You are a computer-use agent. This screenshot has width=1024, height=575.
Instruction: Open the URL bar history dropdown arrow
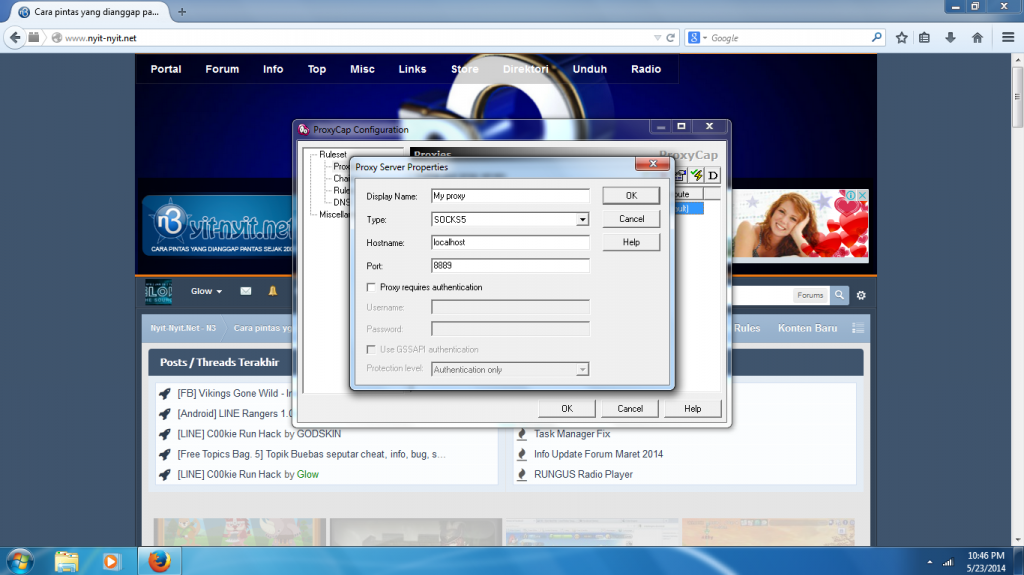658,38
